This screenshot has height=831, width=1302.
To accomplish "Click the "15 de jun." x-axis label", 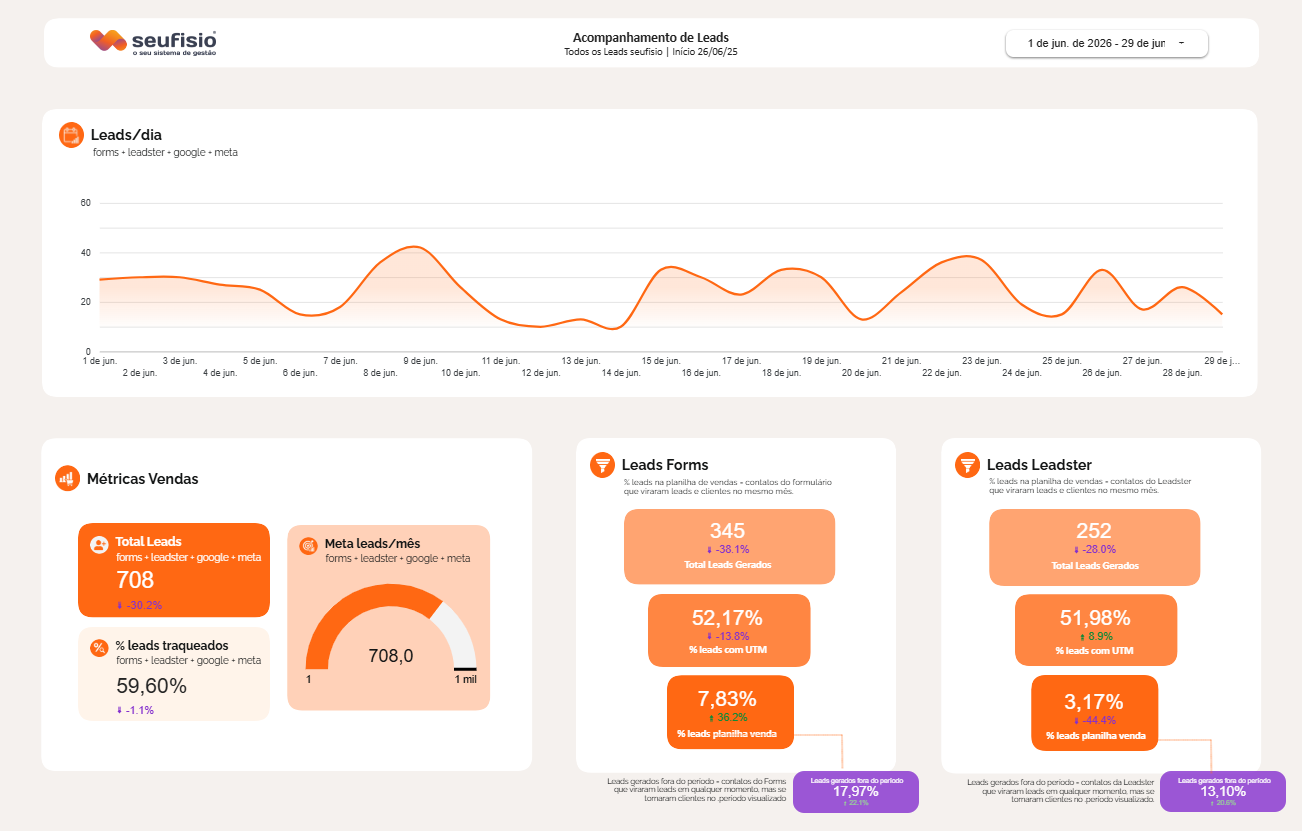I will coord(661,360).
